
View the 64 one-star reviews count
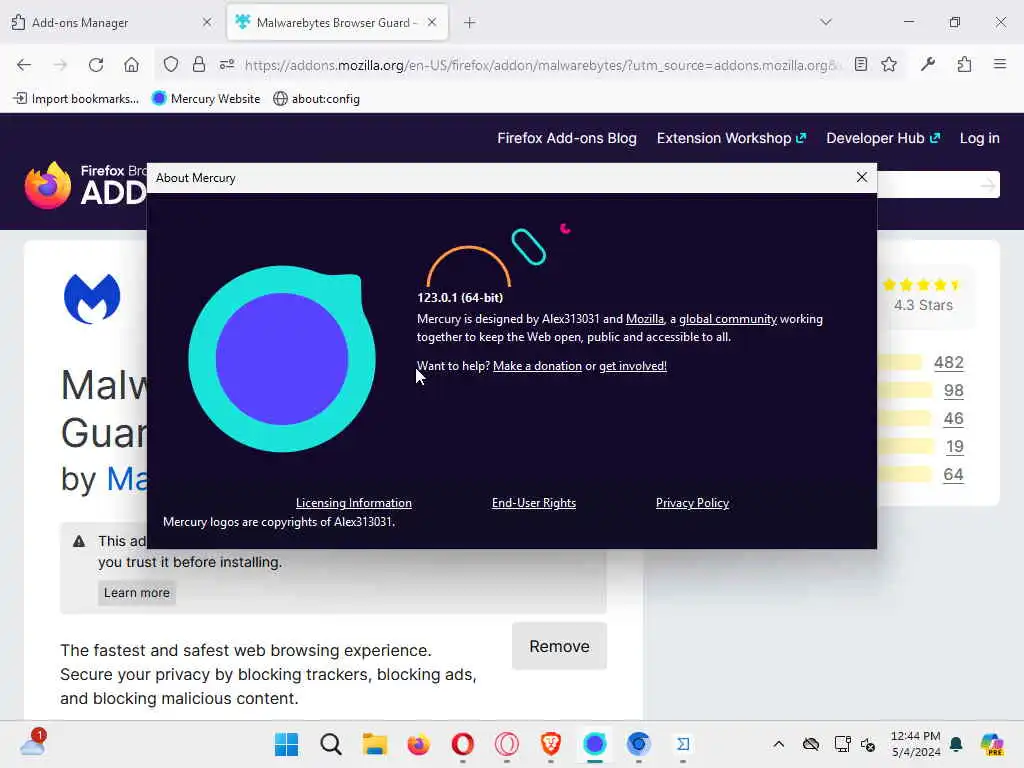coord(953,475)
